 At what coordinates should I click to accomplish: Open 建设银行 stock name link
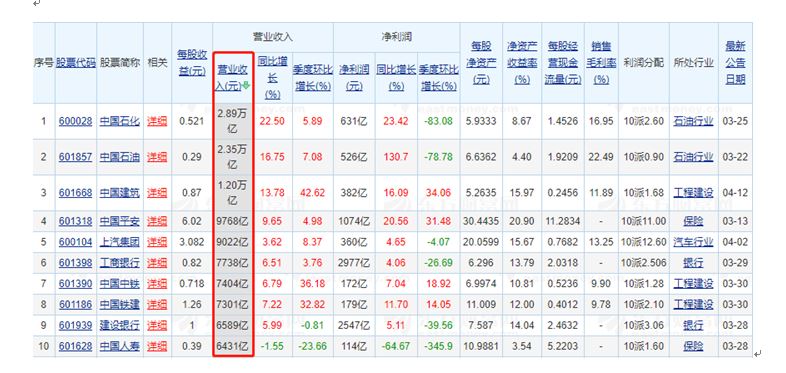click(x=119, y=325)
